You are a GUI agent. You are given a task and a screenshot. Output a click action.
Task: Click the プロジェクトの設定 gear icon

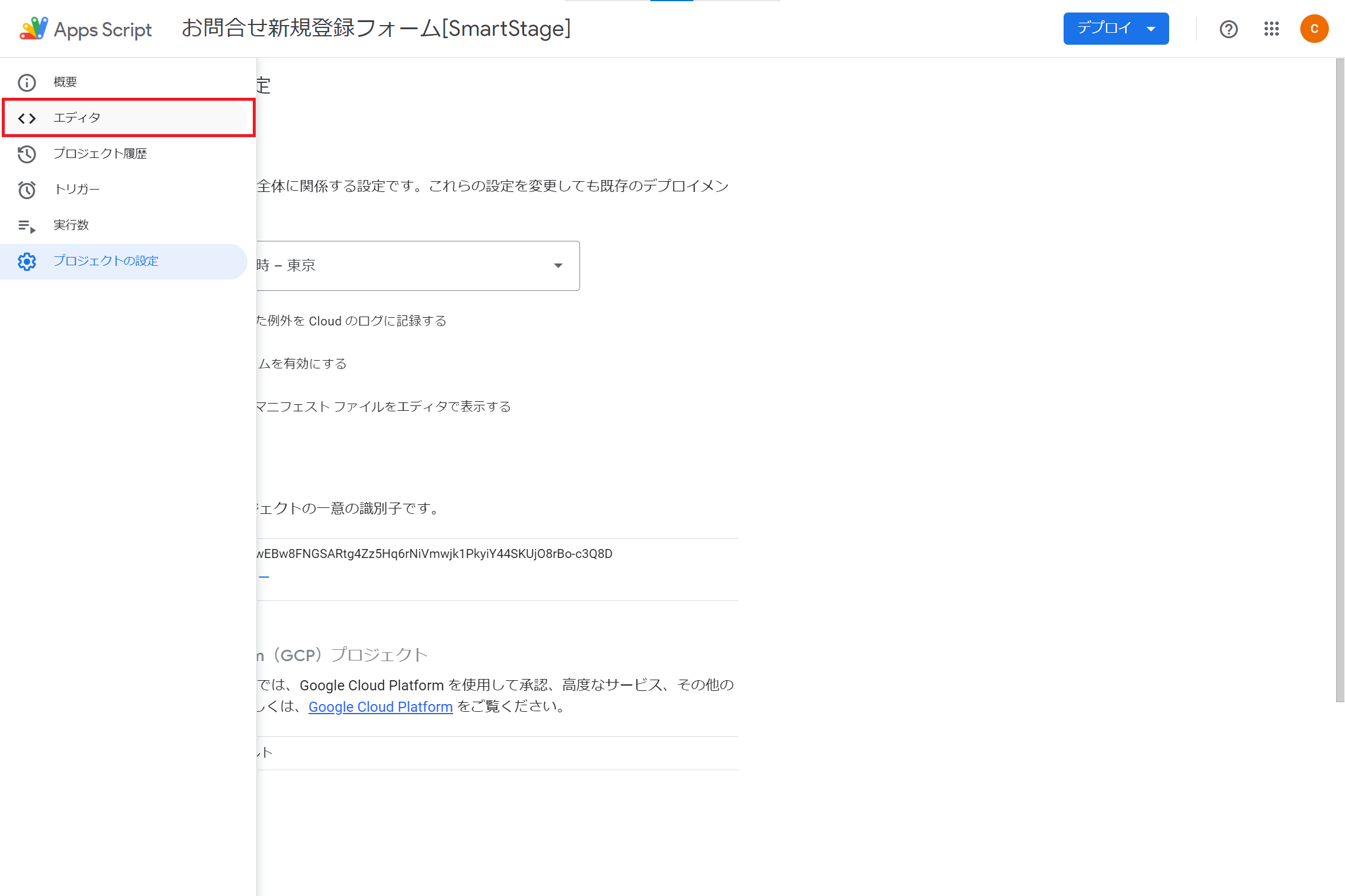pyautogui.click(x=27, y=261)
